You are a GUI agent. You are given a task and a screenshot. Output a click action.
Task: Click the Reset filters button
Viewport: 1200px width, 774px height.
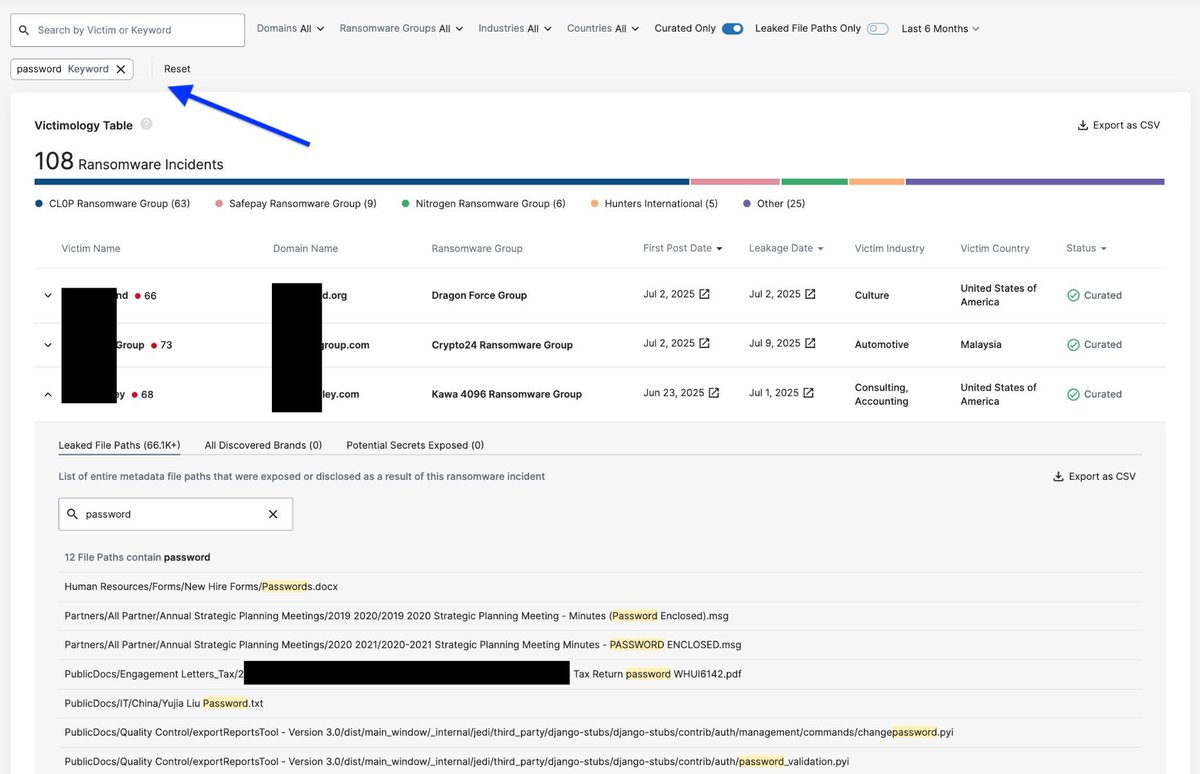click(177, 69)
